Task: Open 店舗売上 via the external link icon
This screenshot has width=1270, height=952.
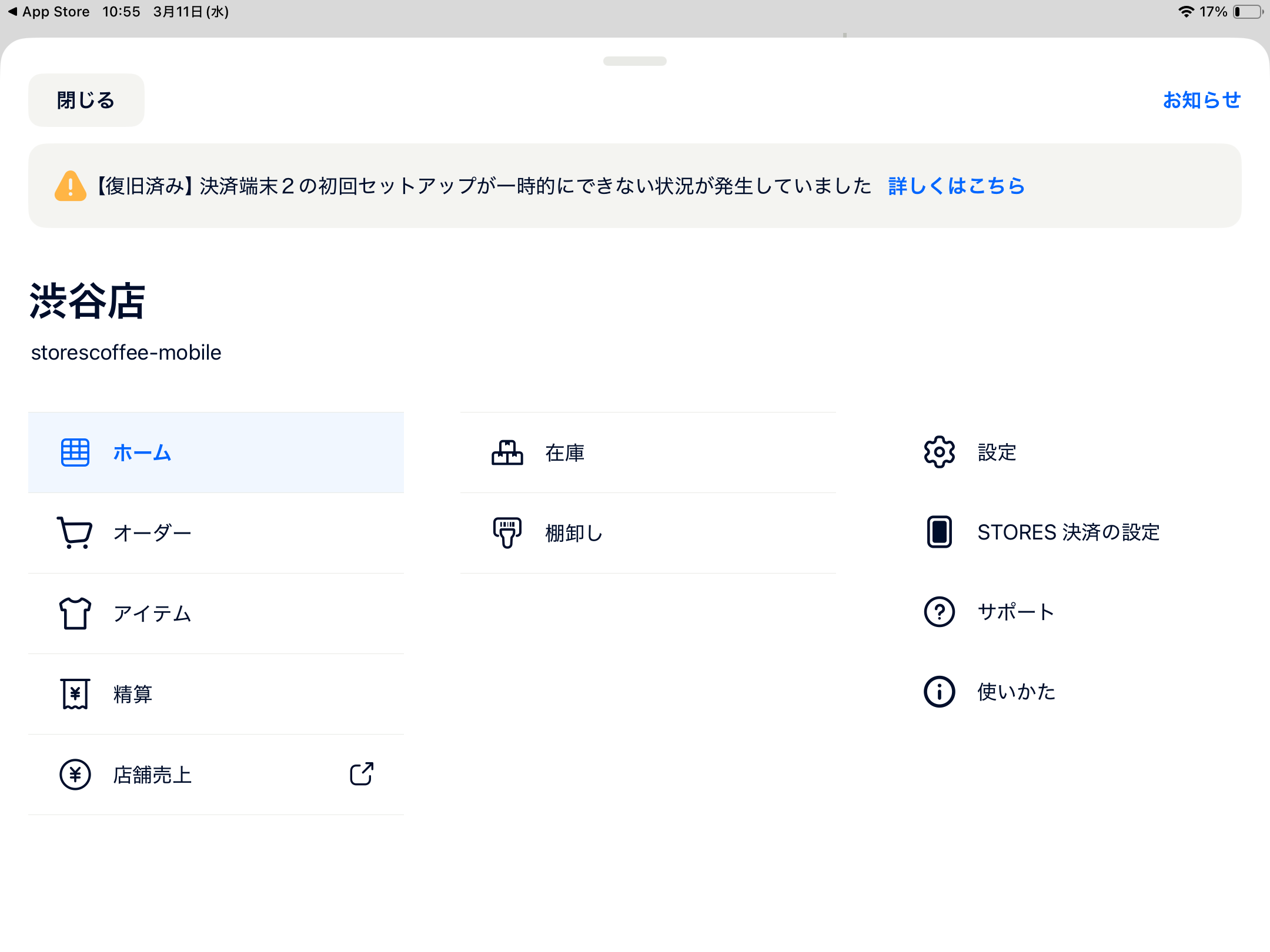Action: 362,775
